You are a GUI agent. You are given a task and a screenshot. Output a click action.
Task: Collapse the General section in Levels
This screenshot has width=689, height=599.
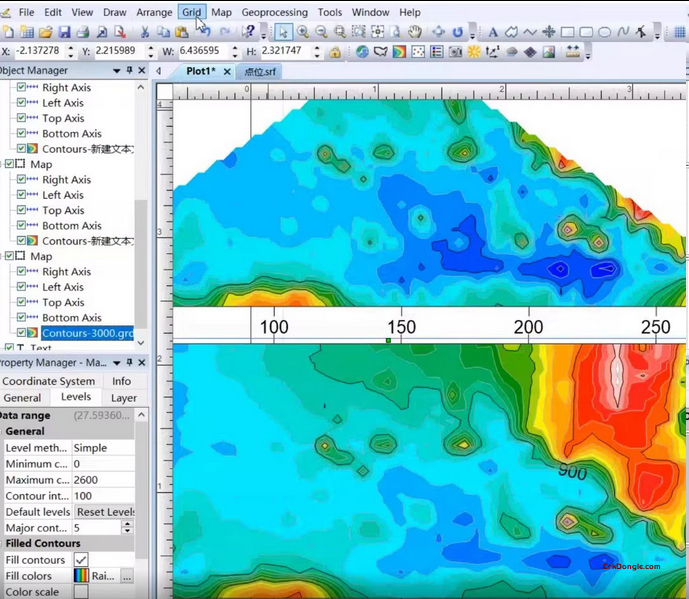point(25,431)
